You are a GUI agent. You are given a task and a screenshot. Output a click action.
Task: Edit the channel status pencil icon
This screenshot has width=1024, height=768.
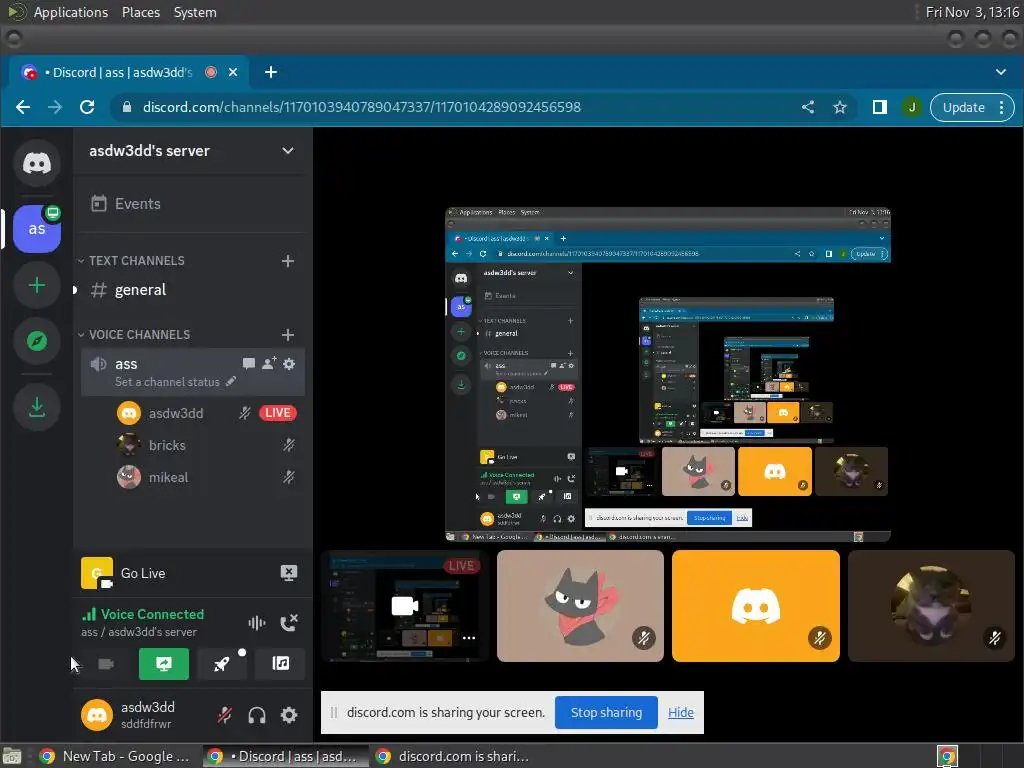coord(231,381)
